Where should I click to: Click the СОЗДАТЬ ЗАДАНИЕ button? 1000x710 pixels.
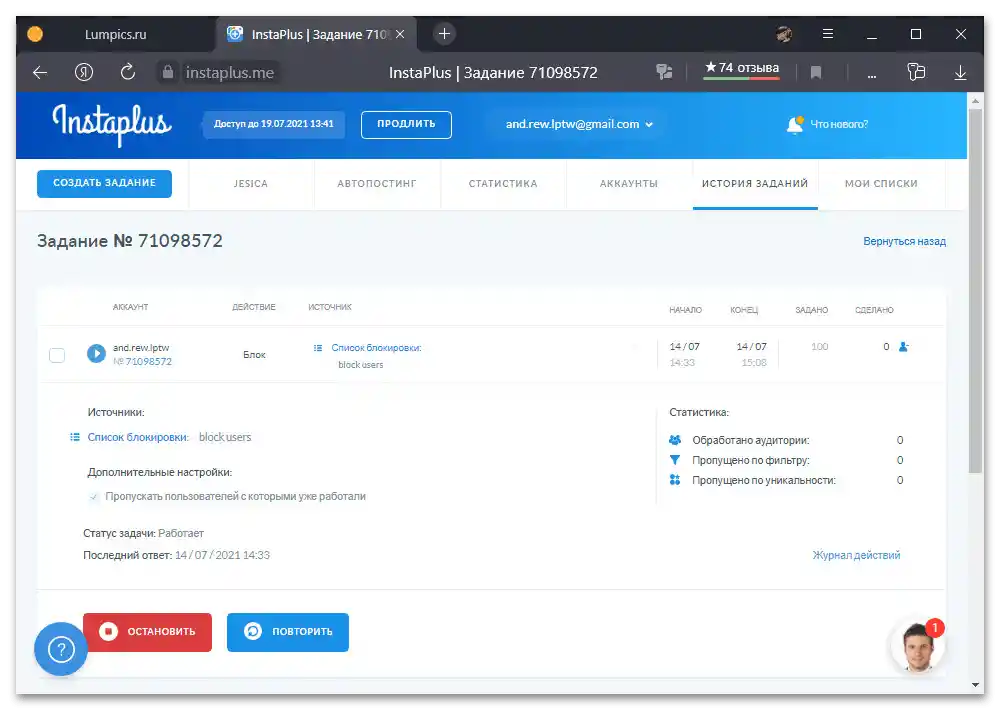pos(105,183)
